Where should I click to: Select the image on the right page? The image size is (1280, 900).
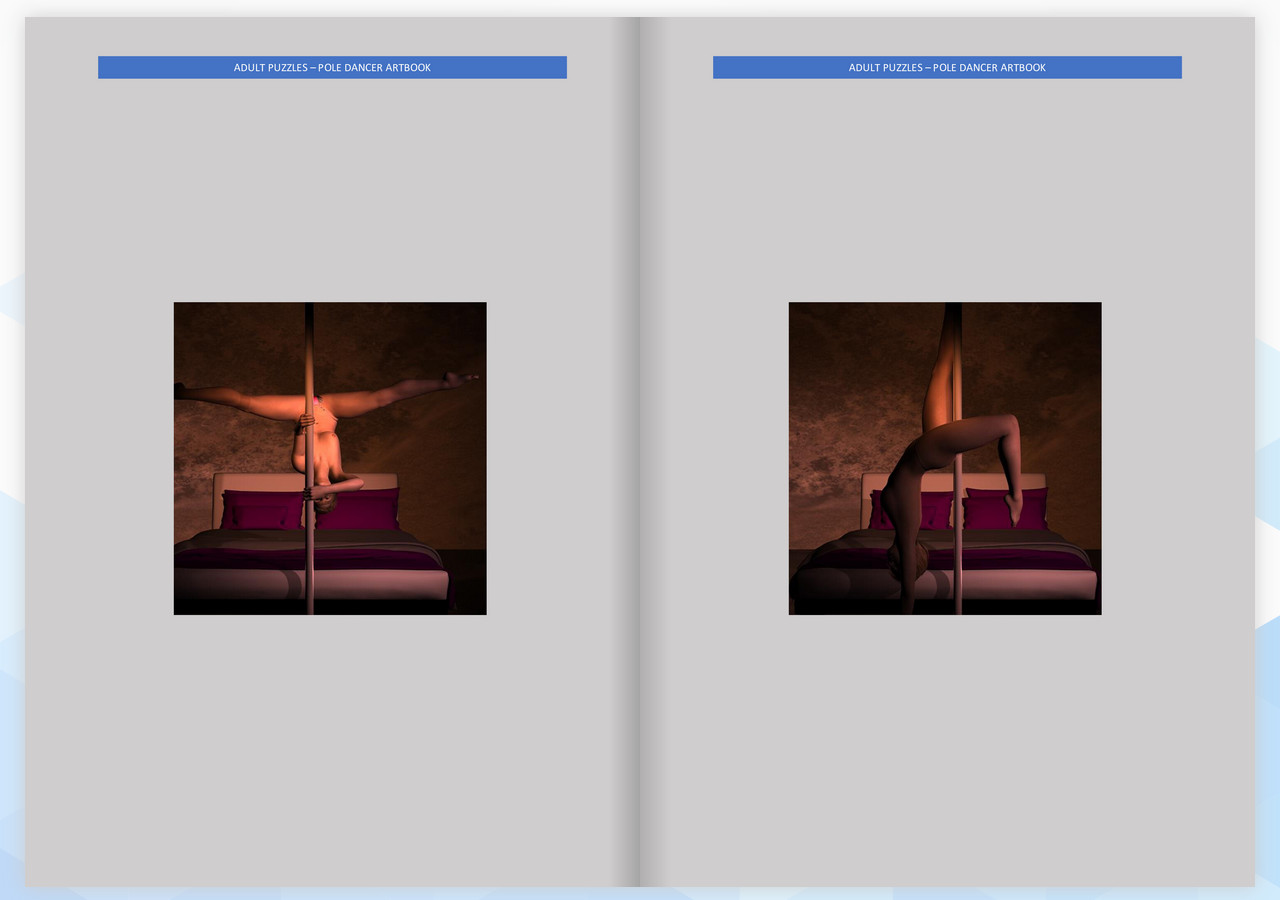[945, 458]
